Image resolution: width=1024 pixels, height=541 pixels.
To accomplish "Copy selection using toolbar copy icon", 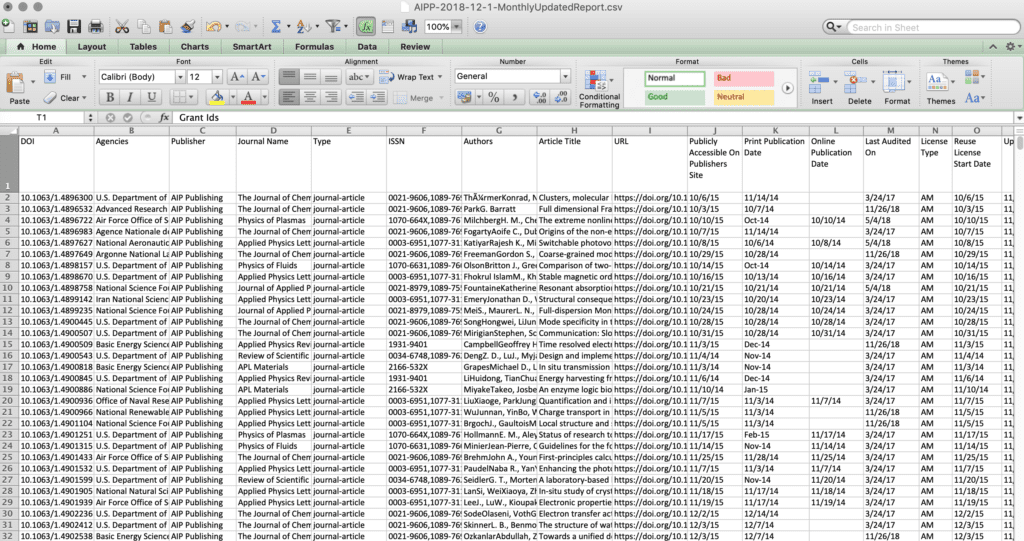I will [144, 27].
